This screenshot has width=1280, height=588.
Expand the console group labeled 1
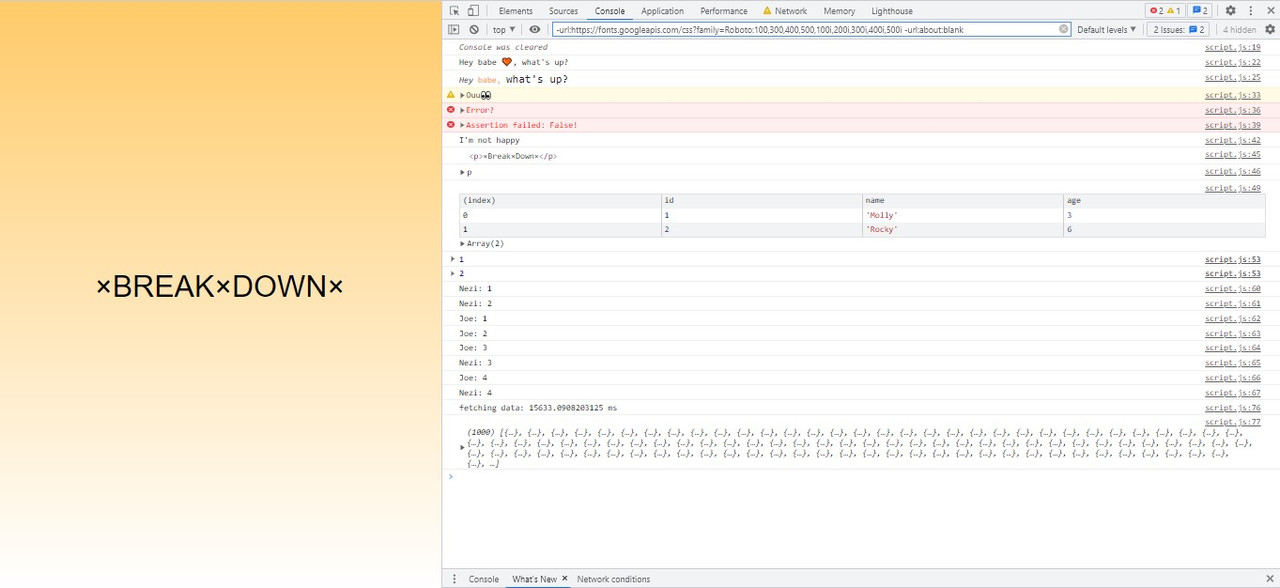[x=453, y=259]
